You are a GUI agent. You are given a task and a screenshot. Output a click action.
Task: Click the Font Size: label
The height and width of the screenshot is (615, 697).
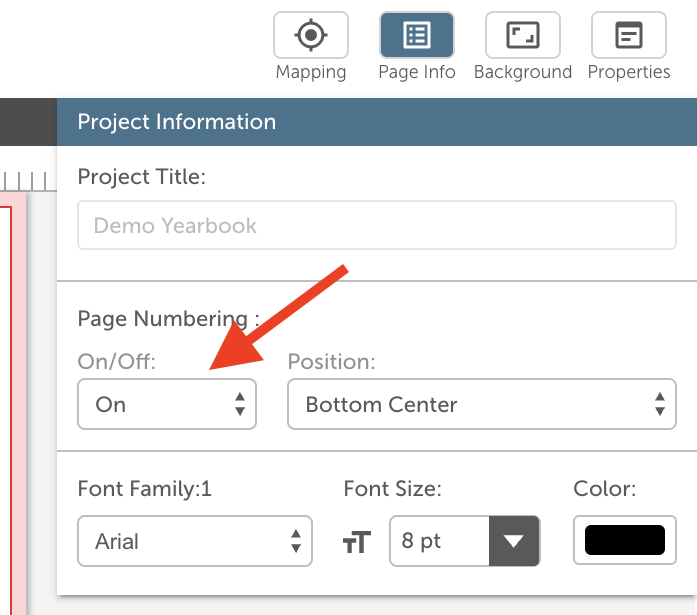[393, 489]
